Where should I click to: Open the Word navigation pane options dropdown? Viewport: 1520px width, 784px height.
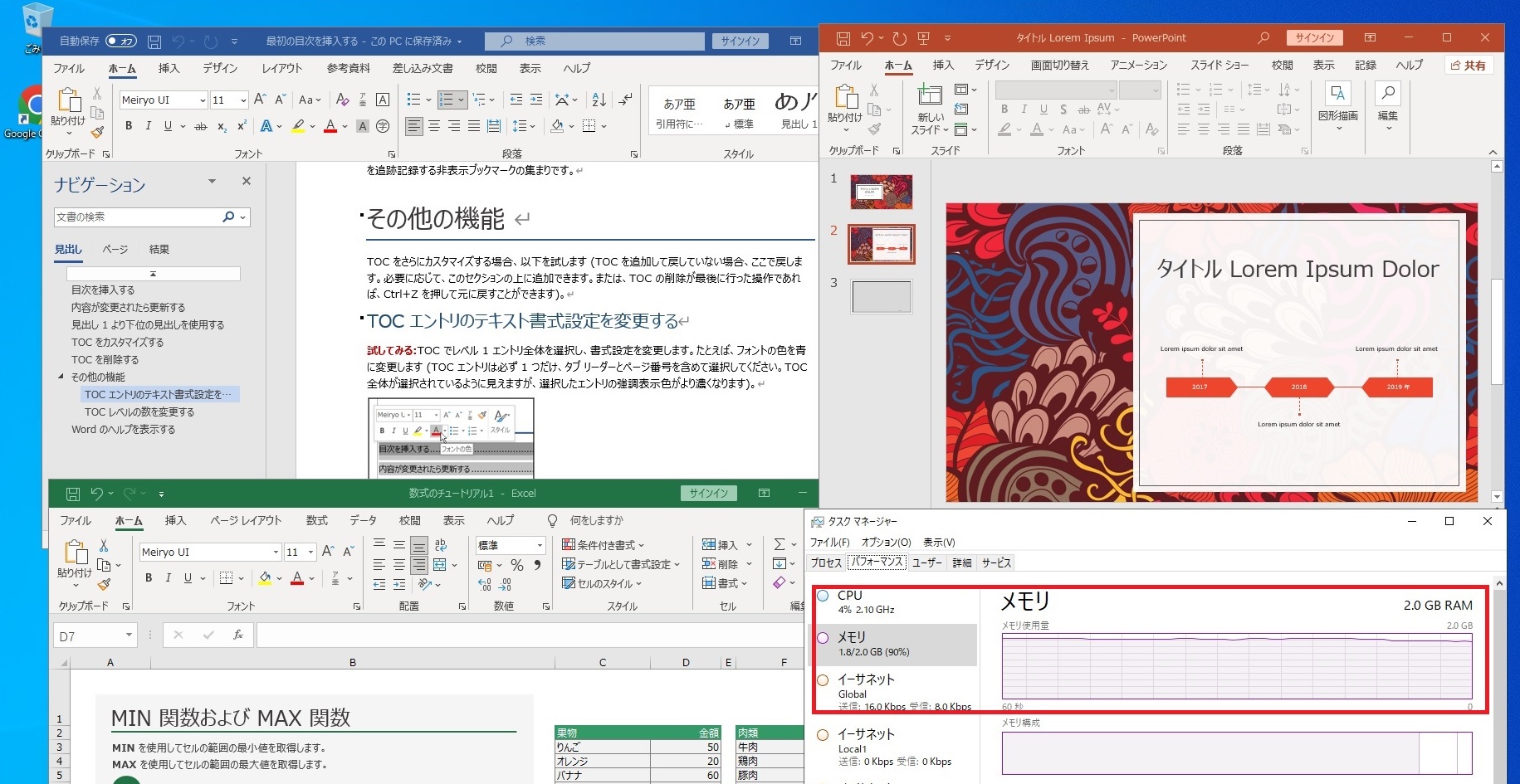[213, 182]
